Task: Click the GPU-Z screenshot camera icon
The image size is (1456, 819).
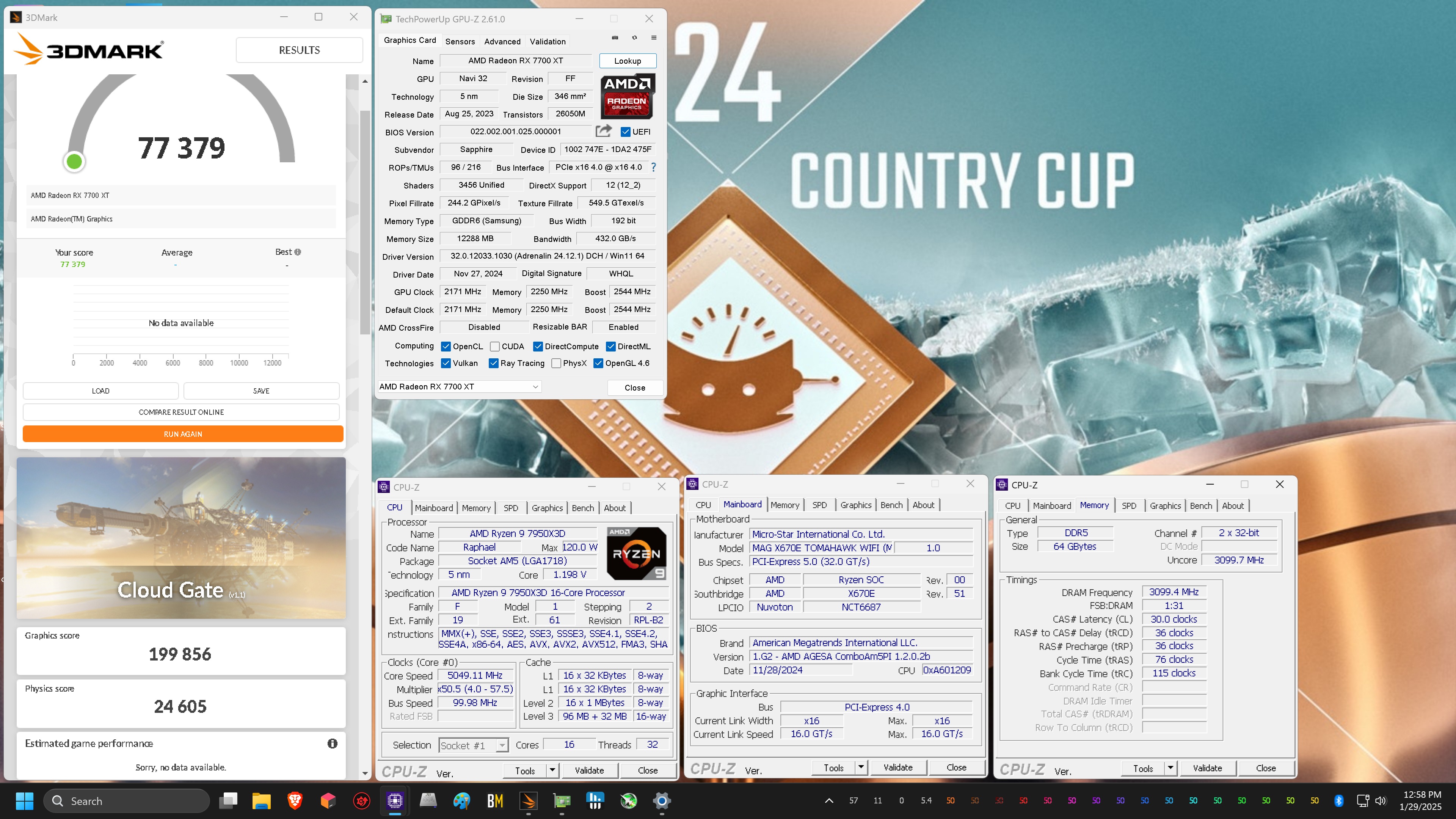Action: 615,38
